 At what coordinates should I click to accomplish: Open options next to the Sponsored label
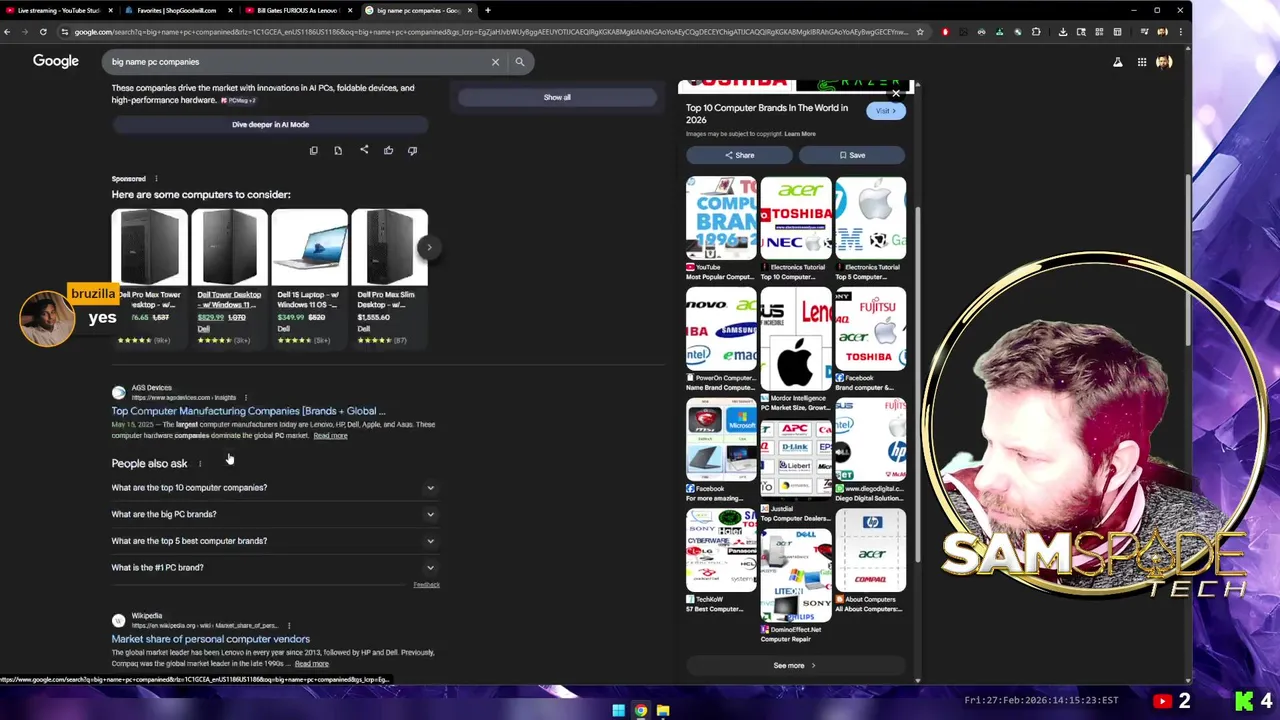156,179
